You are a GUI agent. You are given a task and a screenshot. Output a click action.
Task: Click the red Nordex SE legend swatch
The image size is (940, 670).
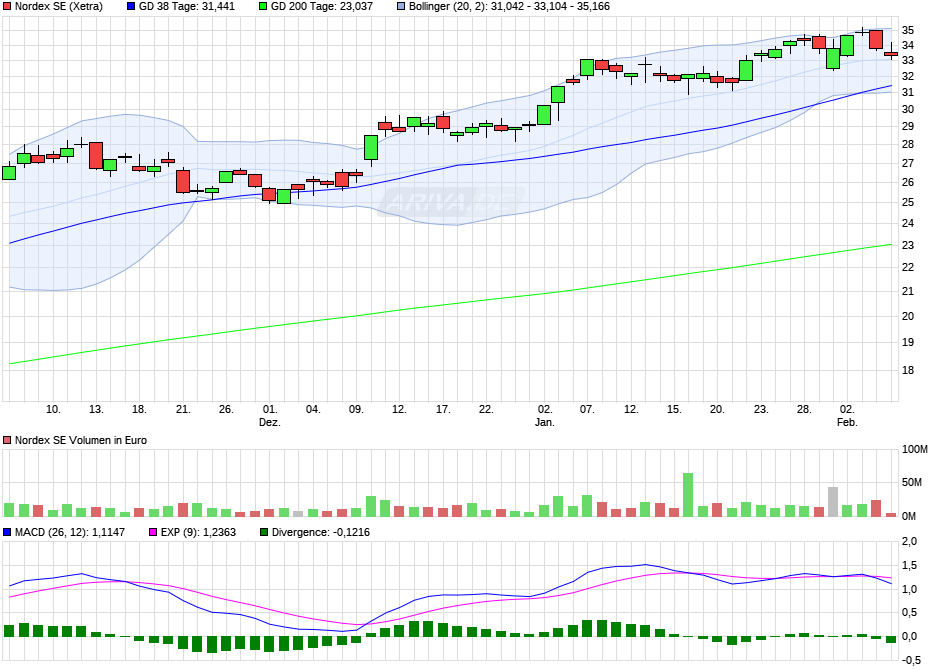pyautogui.click(x=7, y=7)
